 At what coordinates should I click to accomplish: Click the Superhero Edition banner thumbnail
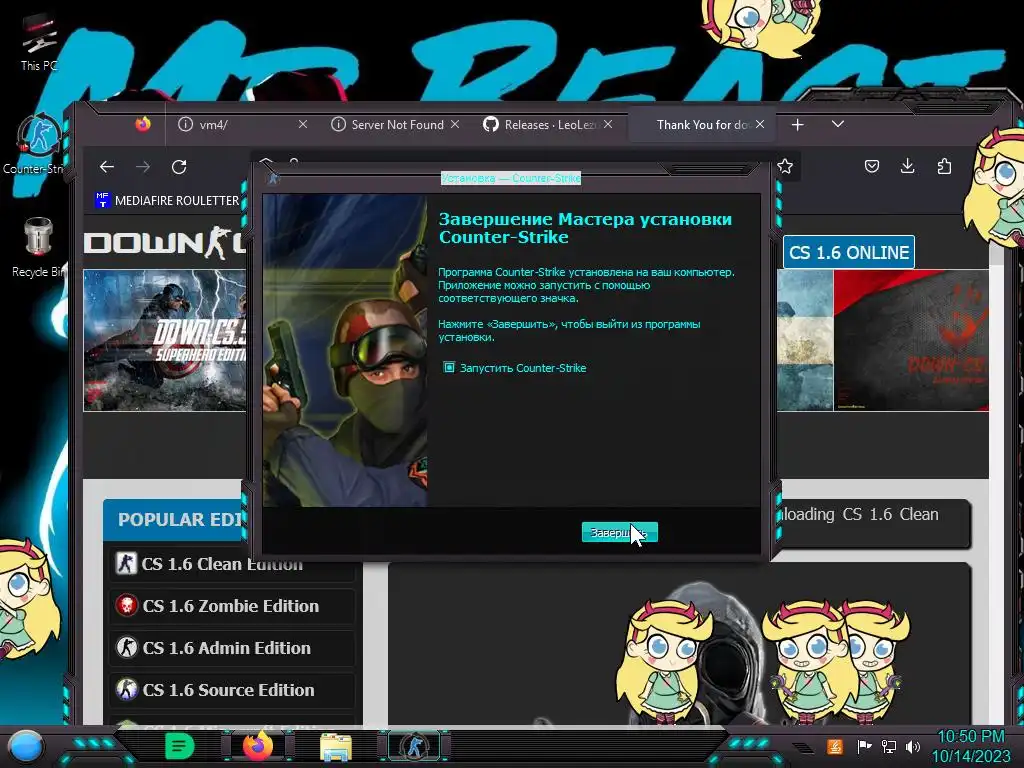165,340
